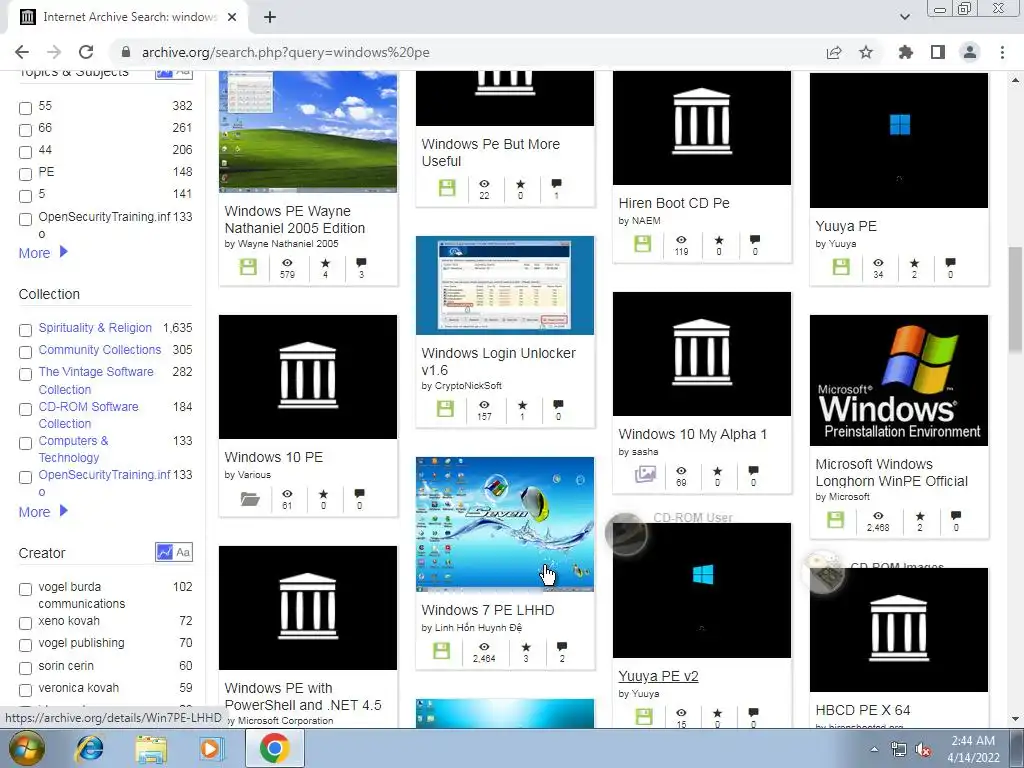
Task: Open the Chrome tab search dropdown arrow
Action: point(904,17)
